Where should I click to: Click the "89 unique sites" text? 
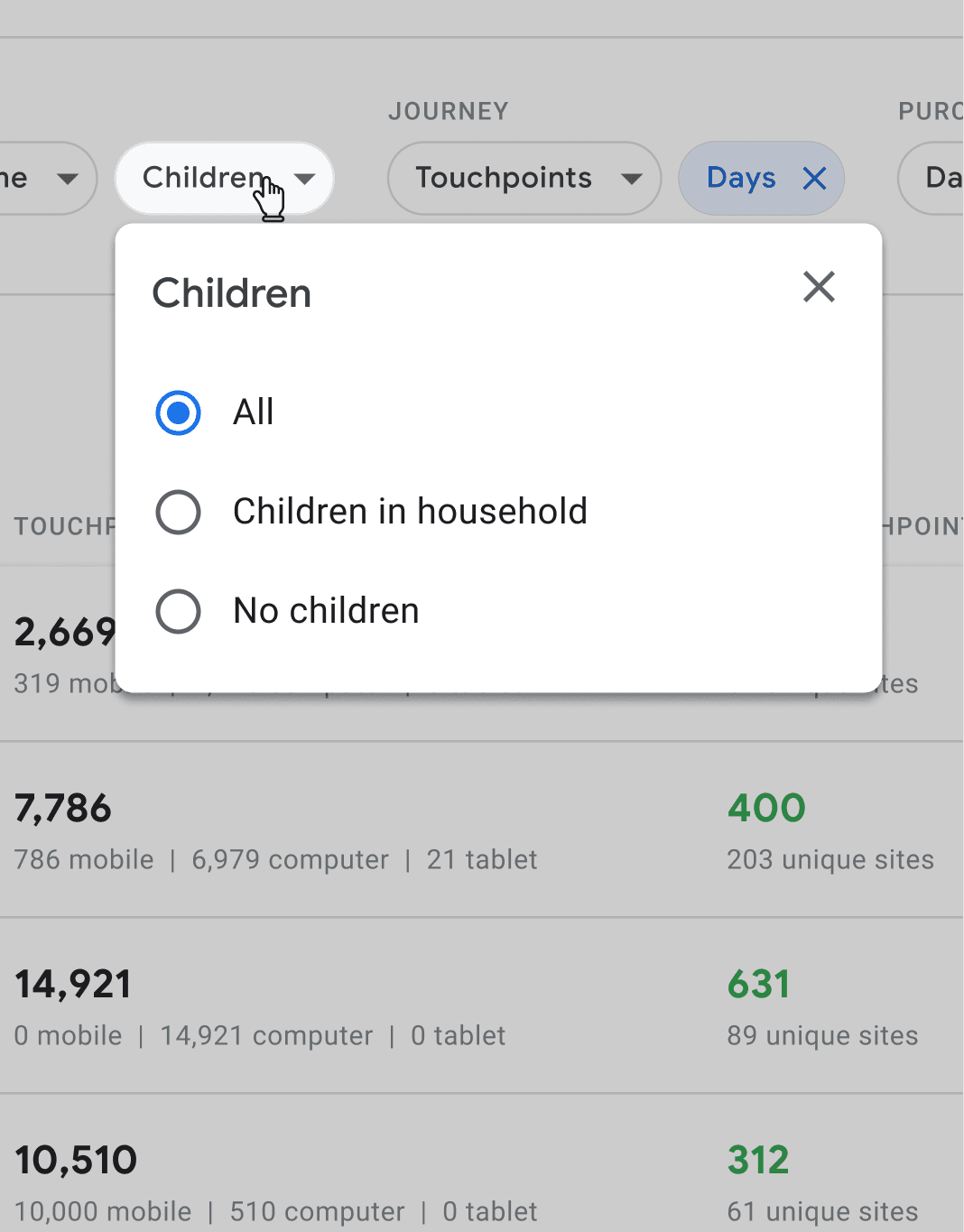(822, 1036)
